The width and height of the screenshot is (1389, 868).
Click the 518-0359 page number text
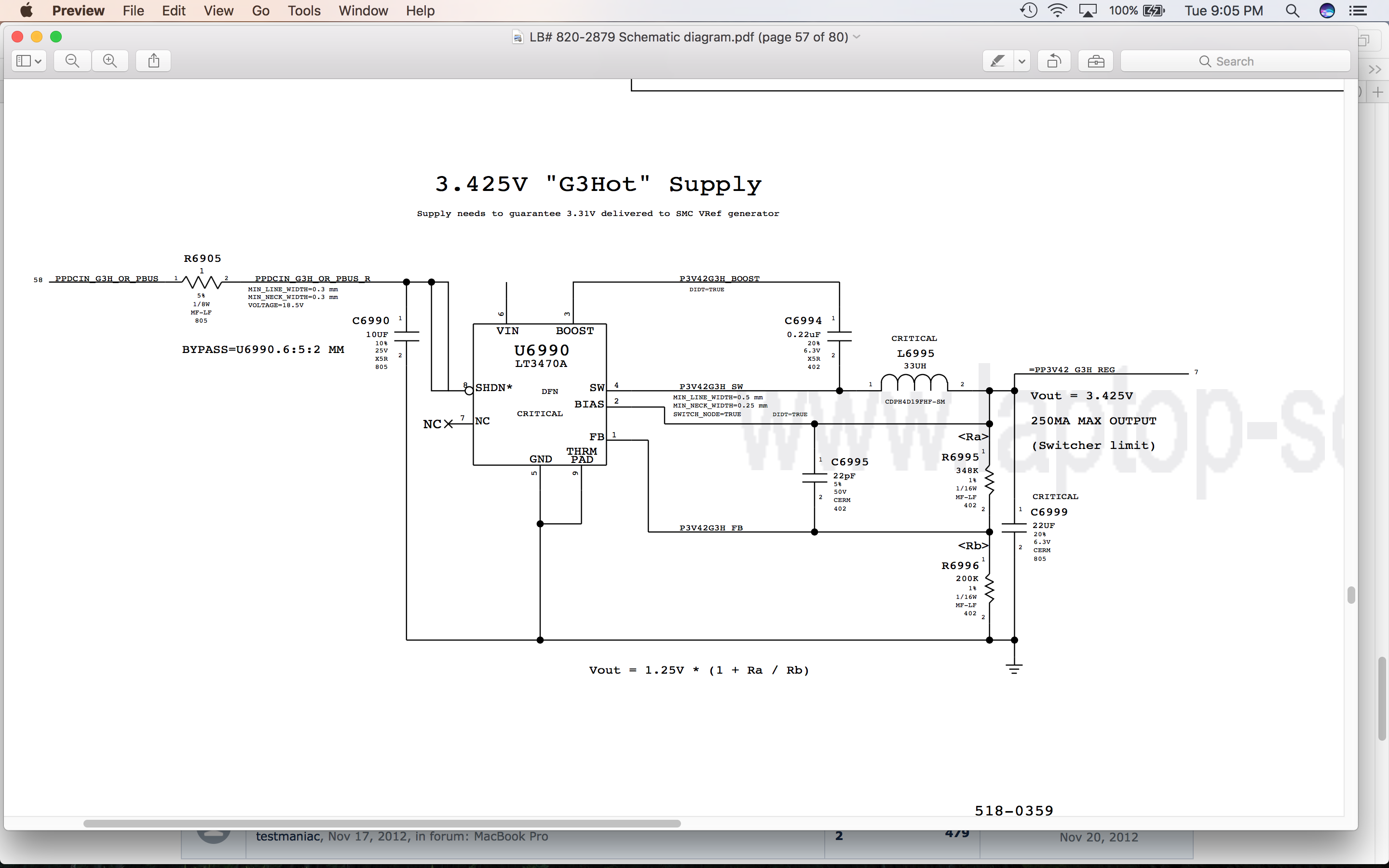pyautogui.click(x=1014, y=811)
